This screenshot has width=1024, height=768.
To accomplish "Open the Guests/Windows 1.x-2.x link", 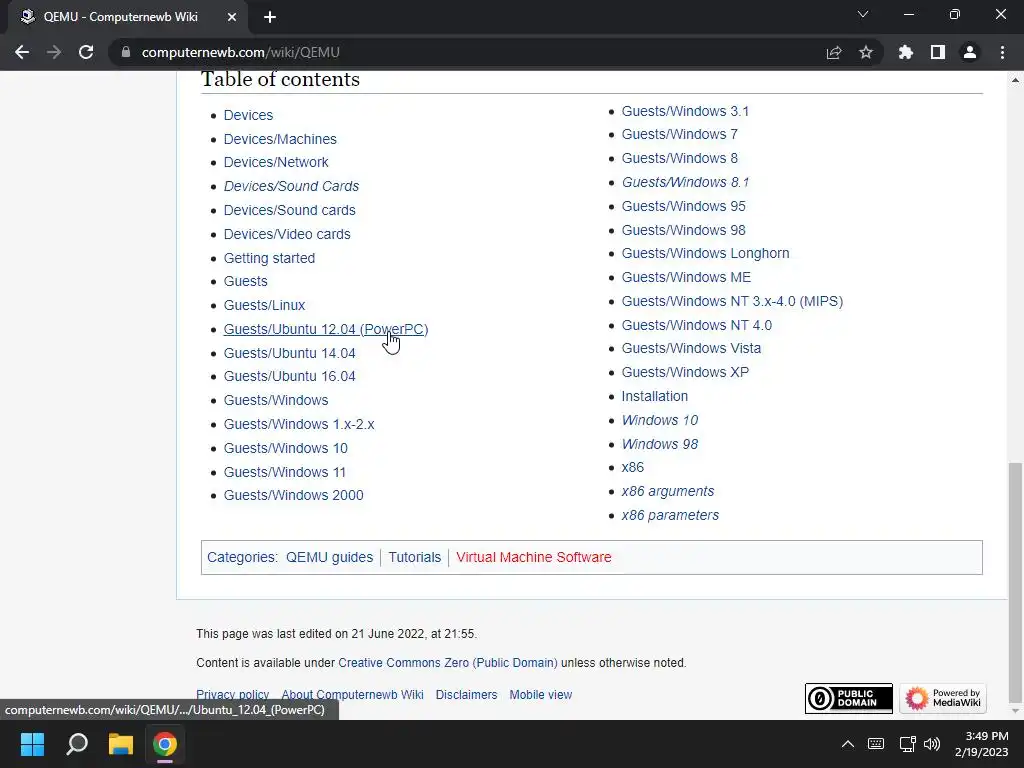I will coord(299,424).
